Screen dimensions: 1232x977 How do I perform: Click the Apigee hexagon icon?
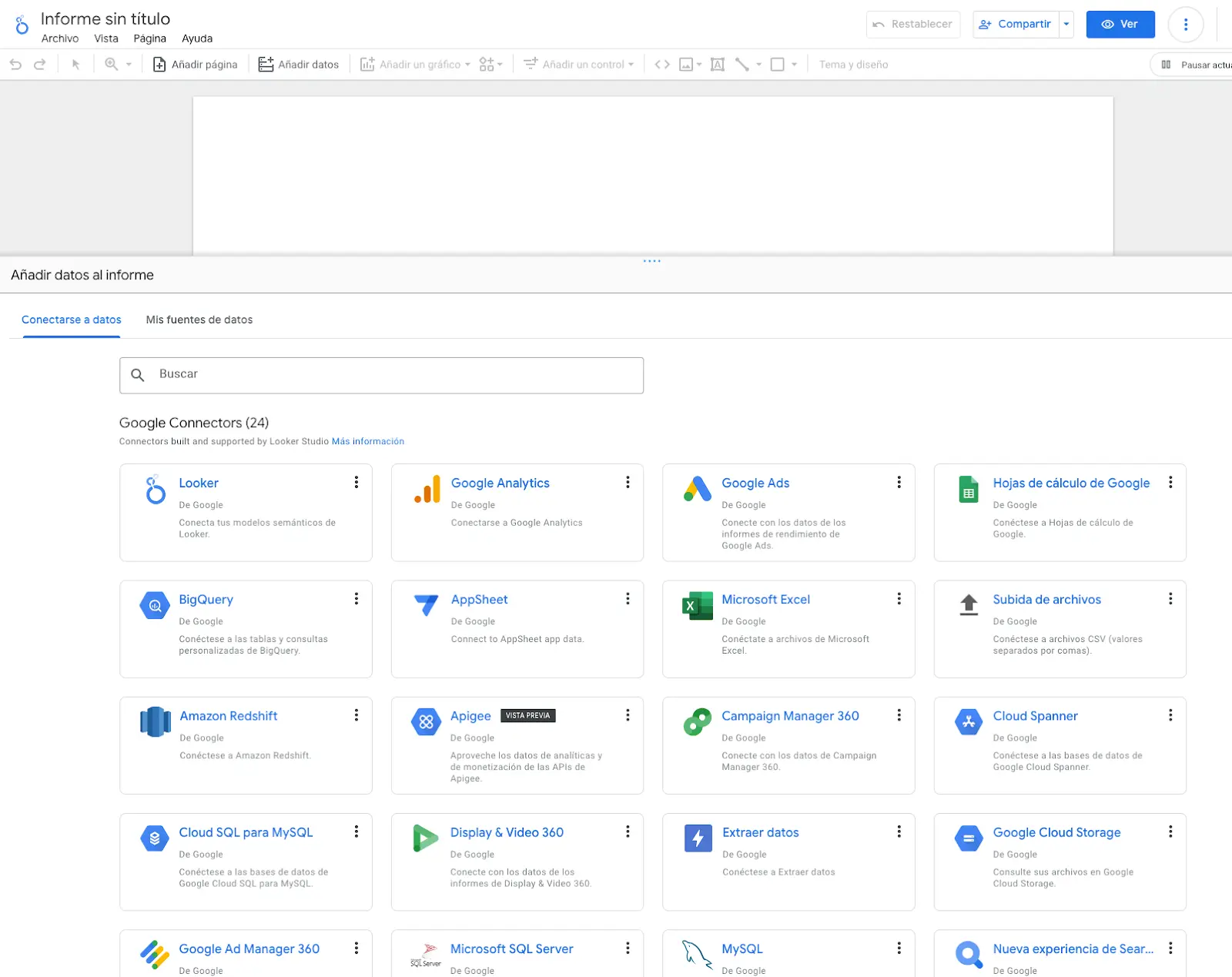coord(426,722)
